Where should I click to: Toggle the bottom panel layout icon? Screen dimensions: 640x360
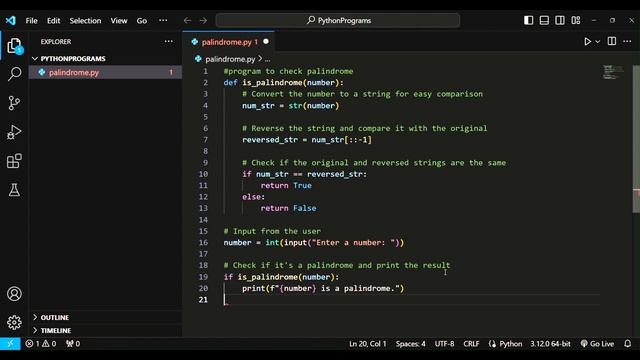click(x=544, y=20)
